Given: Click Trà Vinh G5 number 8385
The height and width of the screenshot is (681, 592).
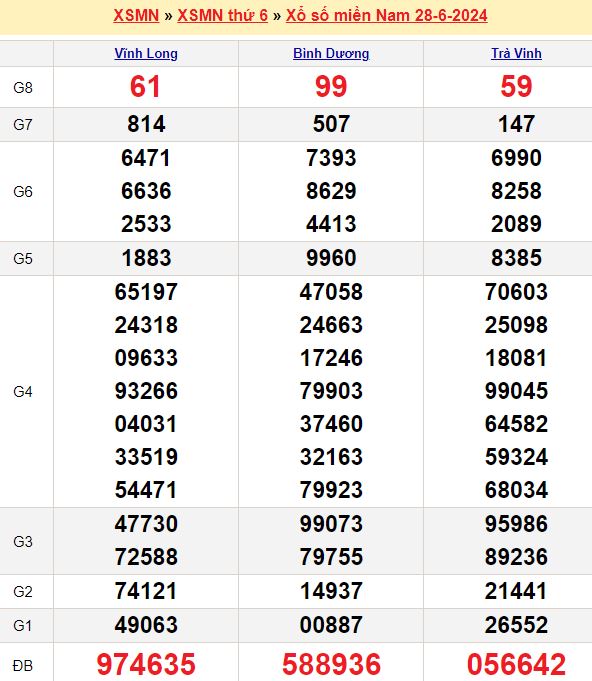Looking at the screenshot, I should point(516,258).
